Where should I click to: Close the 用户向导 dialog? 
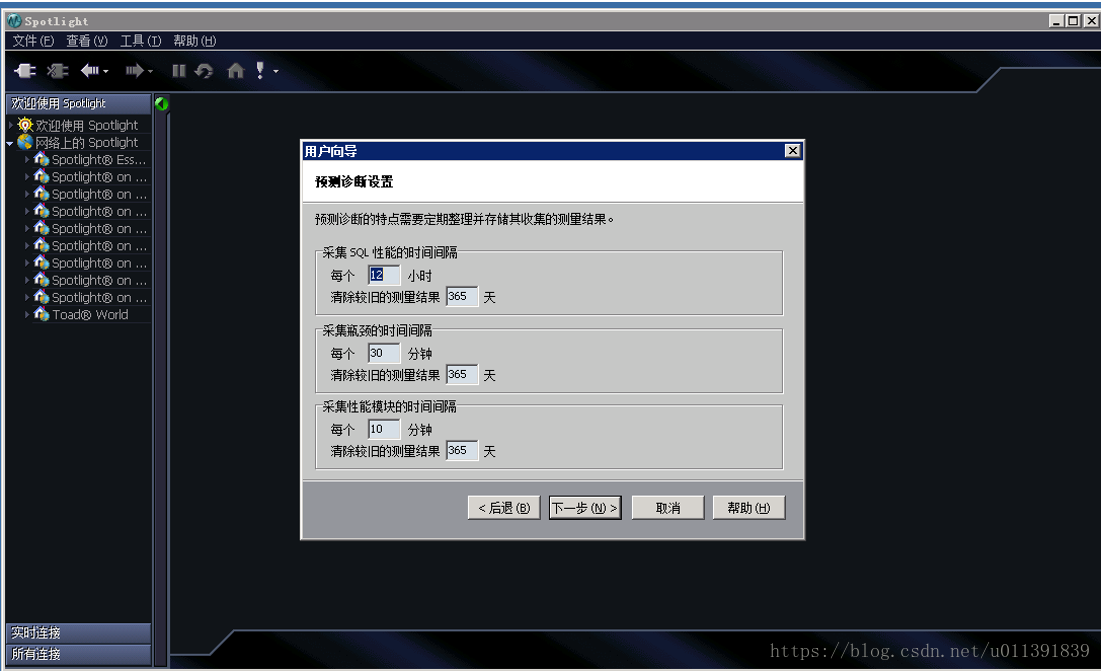(x=792, y=150)
